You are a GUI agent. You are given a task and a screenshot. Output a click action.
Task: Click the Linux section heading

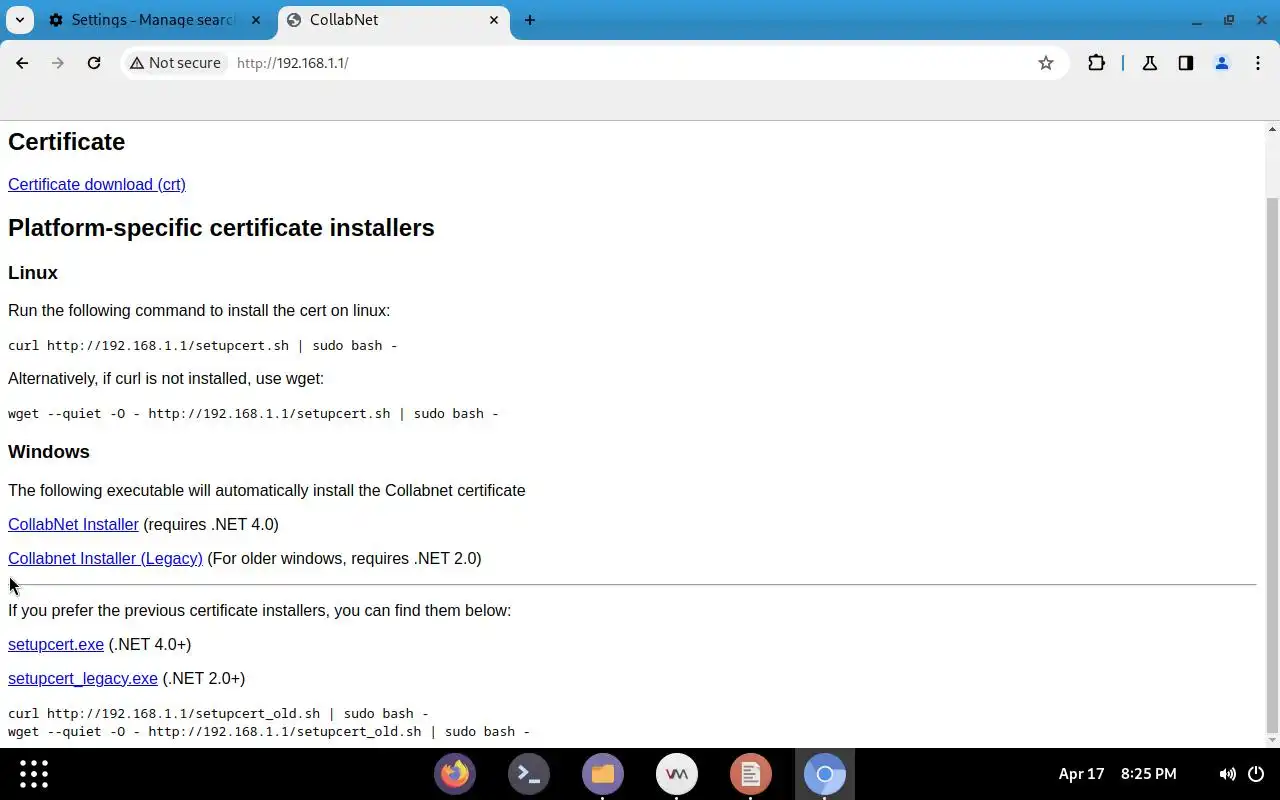(x=33, y=273)
